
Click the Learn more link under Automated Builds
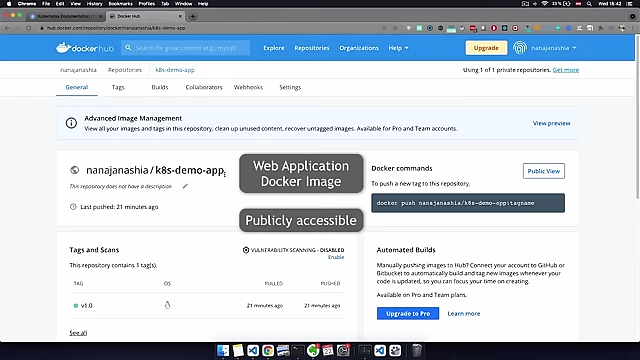[464, 313]
